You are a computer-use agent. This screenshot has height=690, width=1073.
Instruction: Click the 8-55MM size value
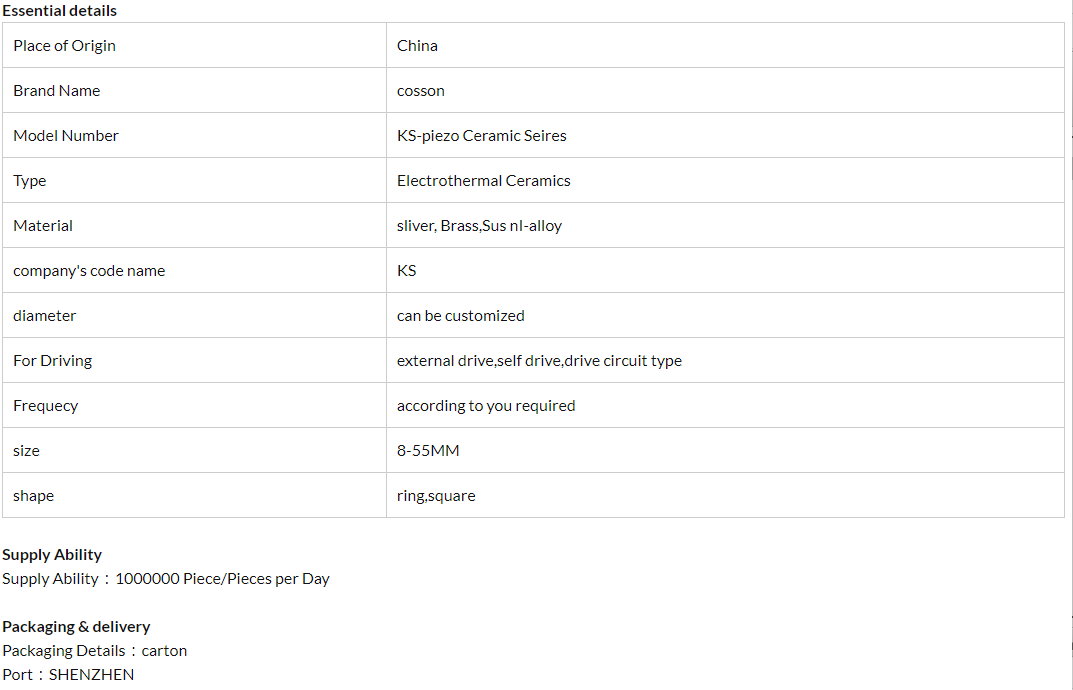428,451
